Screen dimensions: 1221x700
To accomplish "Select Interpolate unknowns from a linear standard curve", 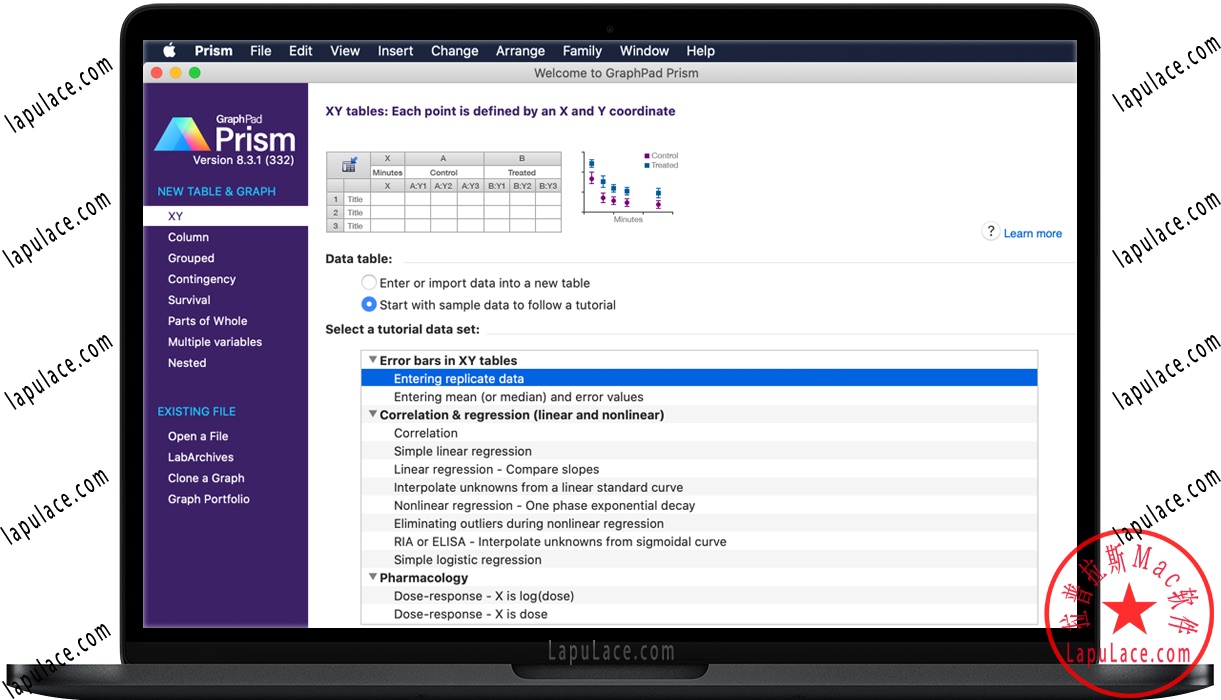I will click(x=699, y=487).
